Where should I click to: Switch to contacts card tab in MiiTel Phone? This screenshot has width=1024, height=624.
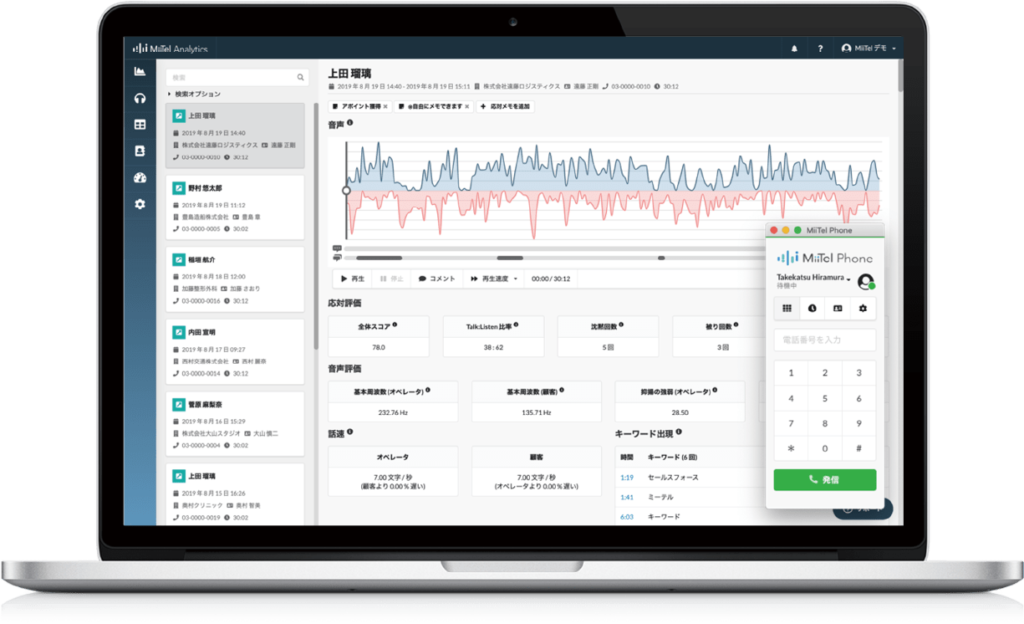(x=838, y=308)
